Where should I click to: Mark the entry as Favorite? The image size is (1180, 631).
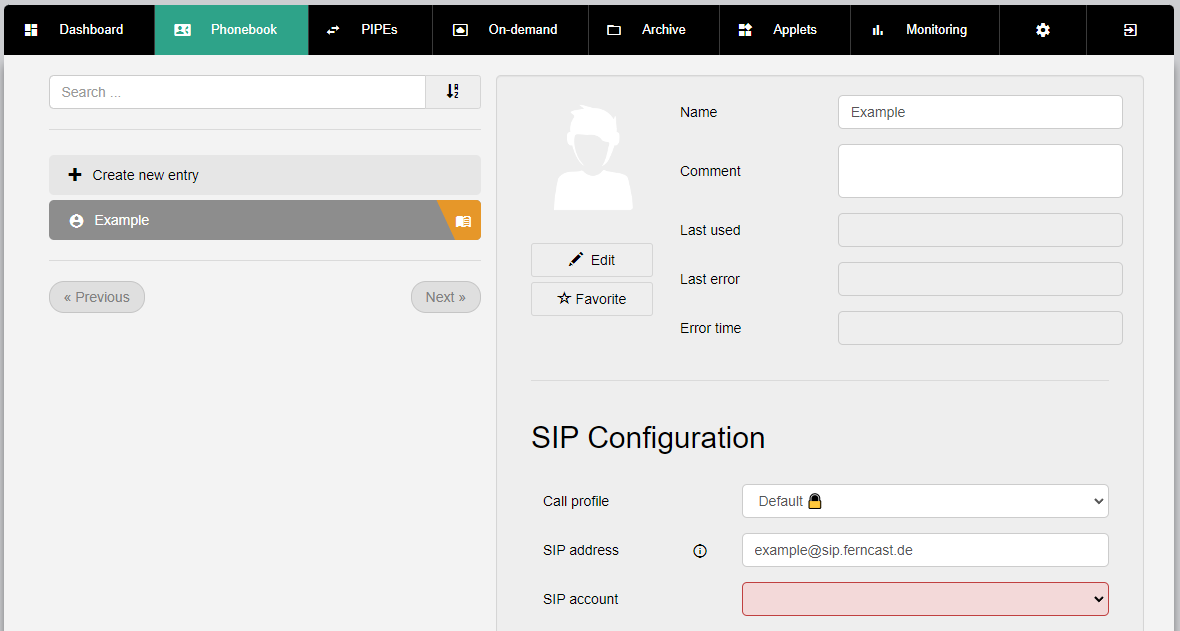tap(592, 299)
